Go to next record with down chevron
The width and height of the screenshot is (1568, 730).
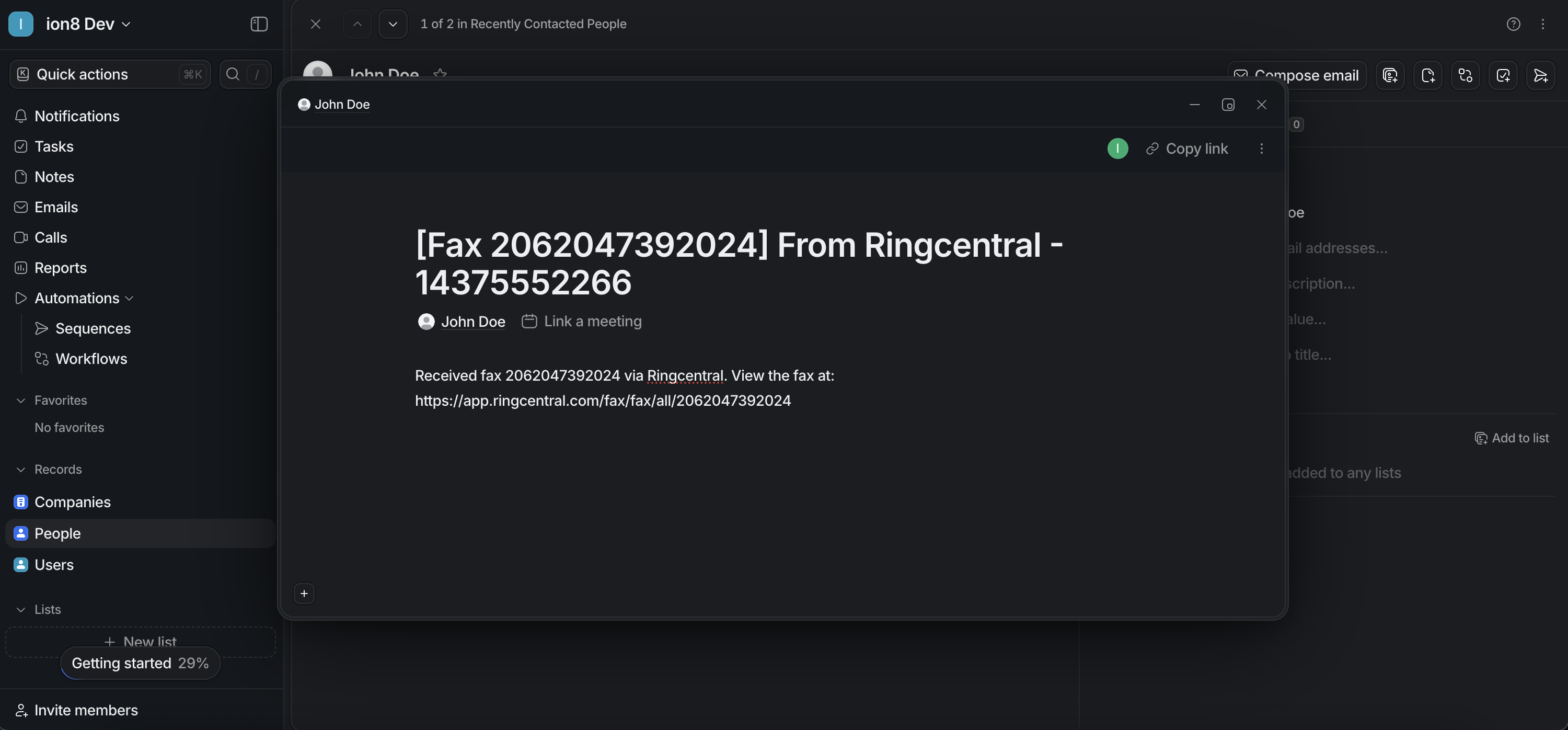click(x=393, y=24)
